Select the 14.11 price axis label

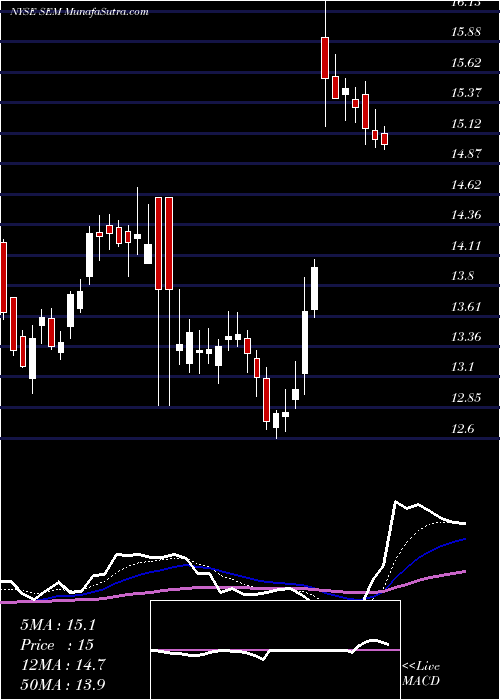[x=466, y=245]
